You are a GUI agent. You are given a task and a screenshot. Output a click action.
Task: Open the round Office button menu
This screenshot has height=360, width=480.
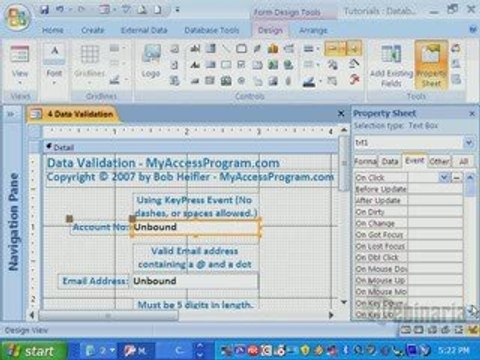pos(17,17)
